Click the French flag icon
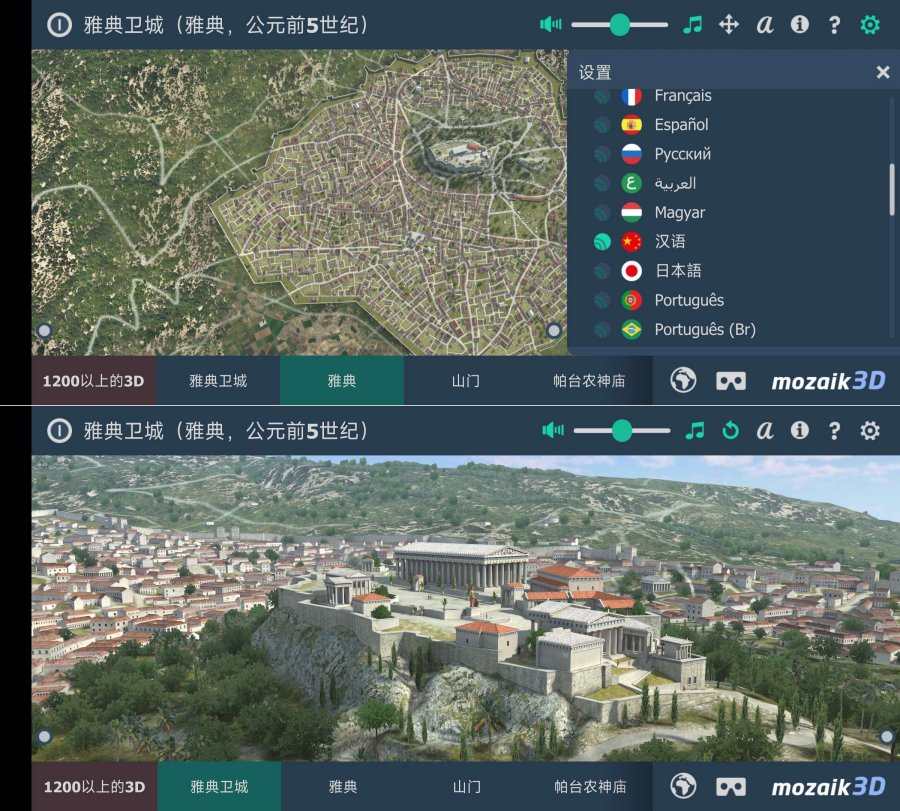 631,96
